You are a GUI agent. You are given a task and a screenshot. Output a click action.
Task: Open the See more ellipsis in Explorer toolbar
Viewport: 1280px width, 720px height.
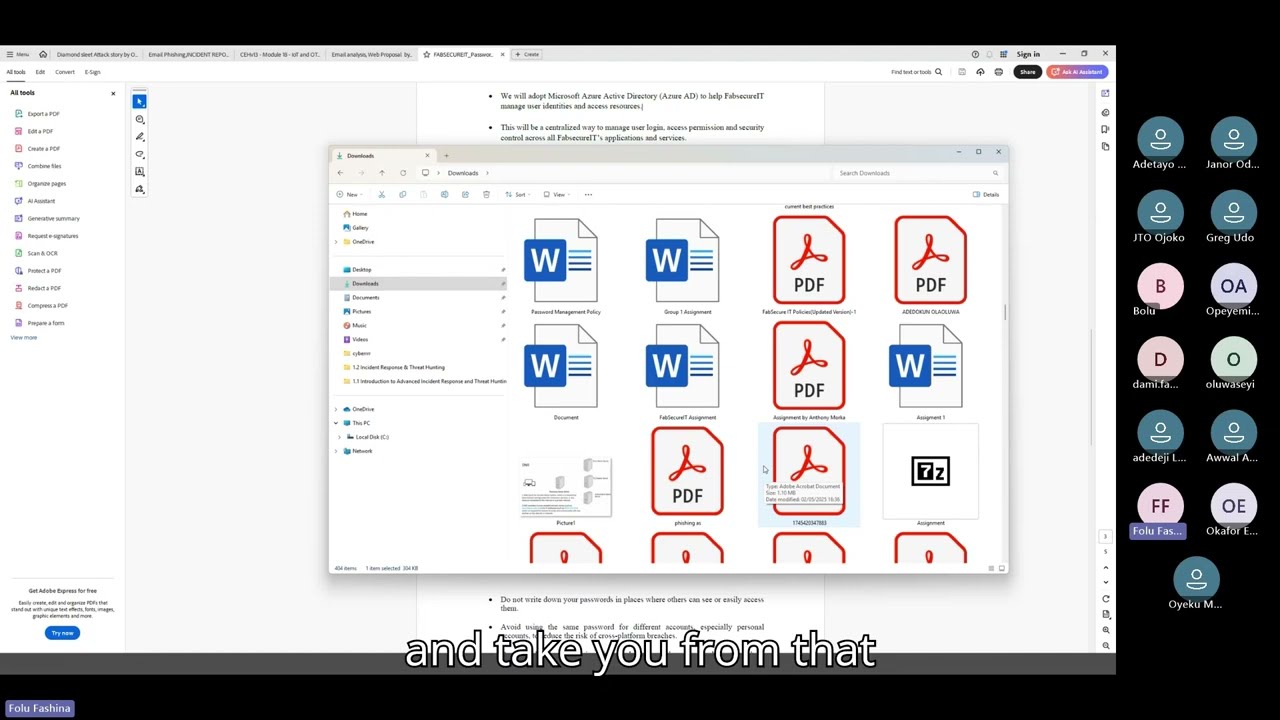(x=588, y=194)
